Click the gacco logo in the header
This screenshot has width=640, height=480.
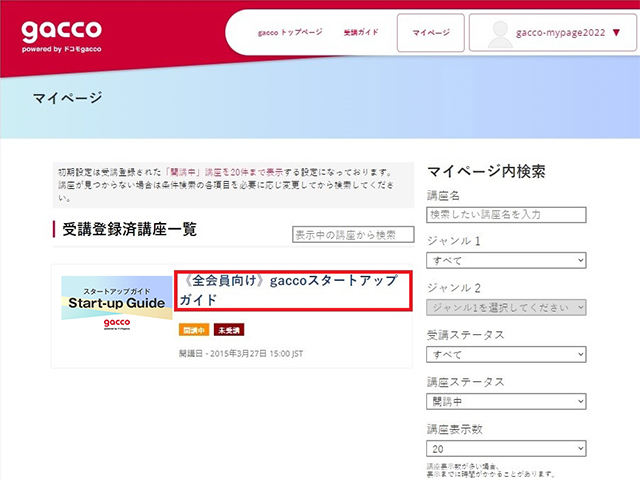[61, 34]
